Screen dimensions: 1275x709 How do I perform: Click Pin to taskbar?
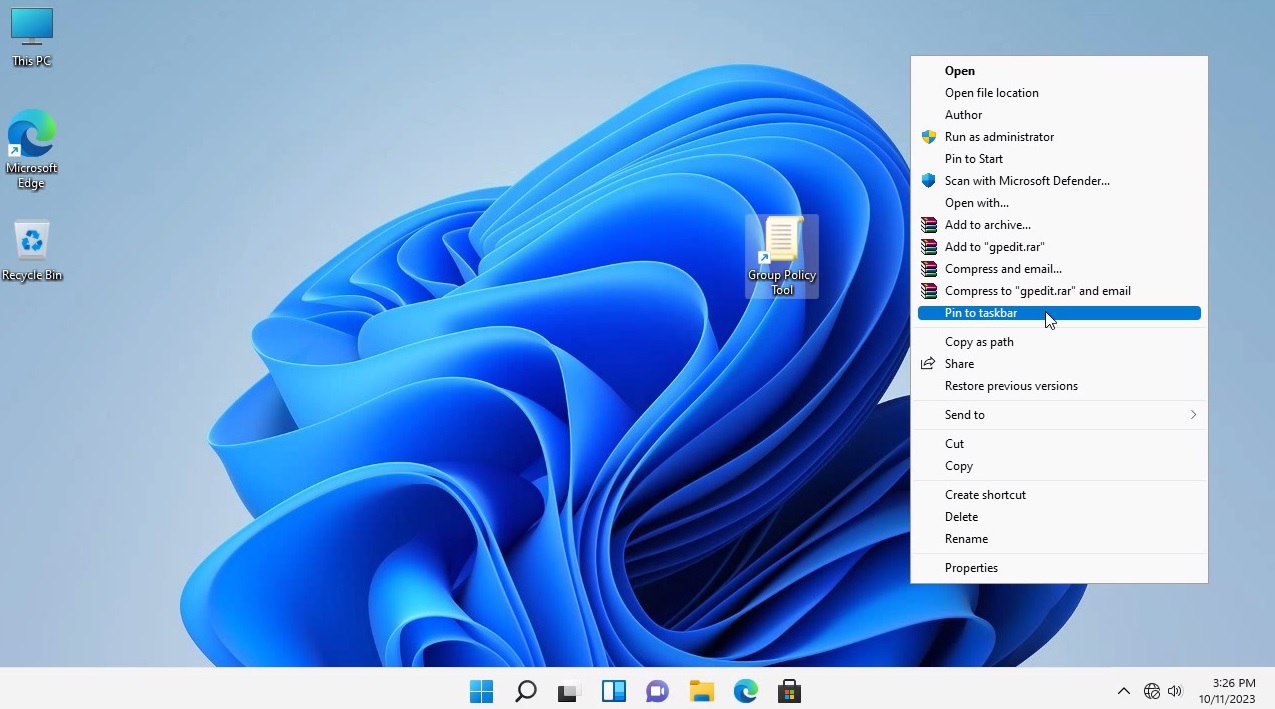tap(1059, 313)
